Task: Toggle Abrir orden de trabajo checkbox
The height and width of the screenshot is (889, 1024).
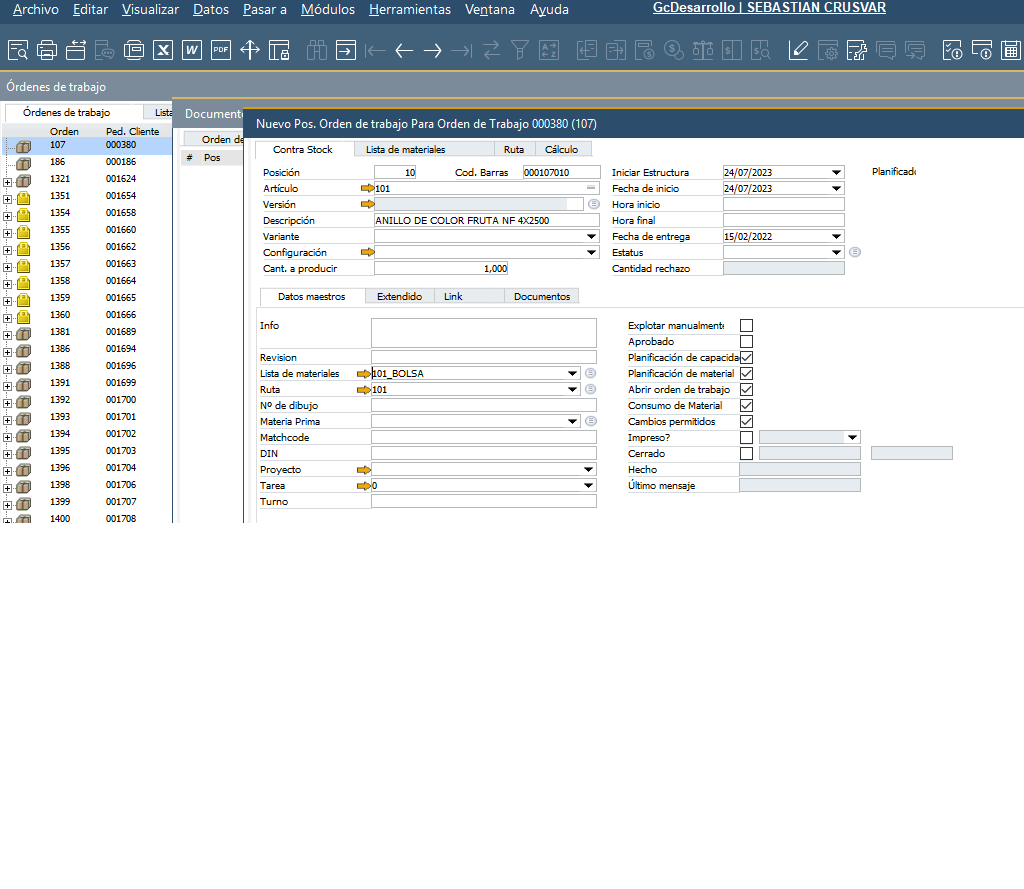Action: tap(746, 389)
